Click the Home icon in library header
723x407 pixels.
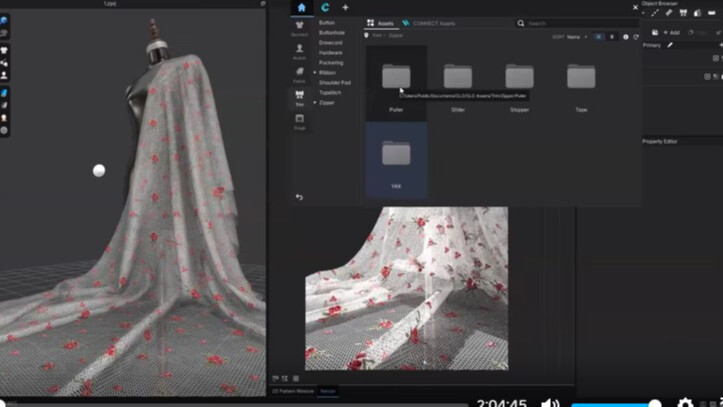pos(301,7)
